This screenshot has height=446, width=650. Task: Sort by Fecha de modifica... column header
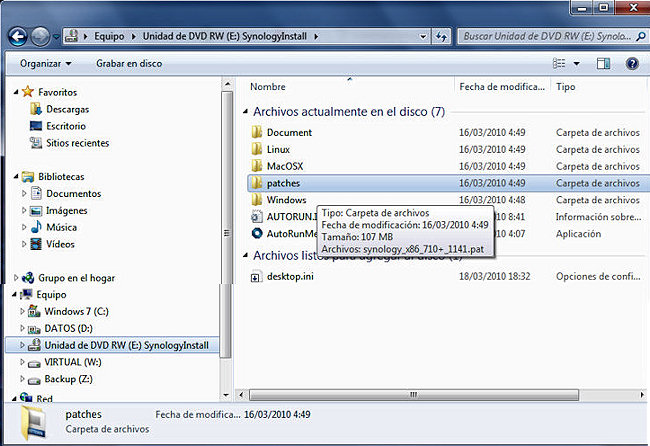coord(502,87)
